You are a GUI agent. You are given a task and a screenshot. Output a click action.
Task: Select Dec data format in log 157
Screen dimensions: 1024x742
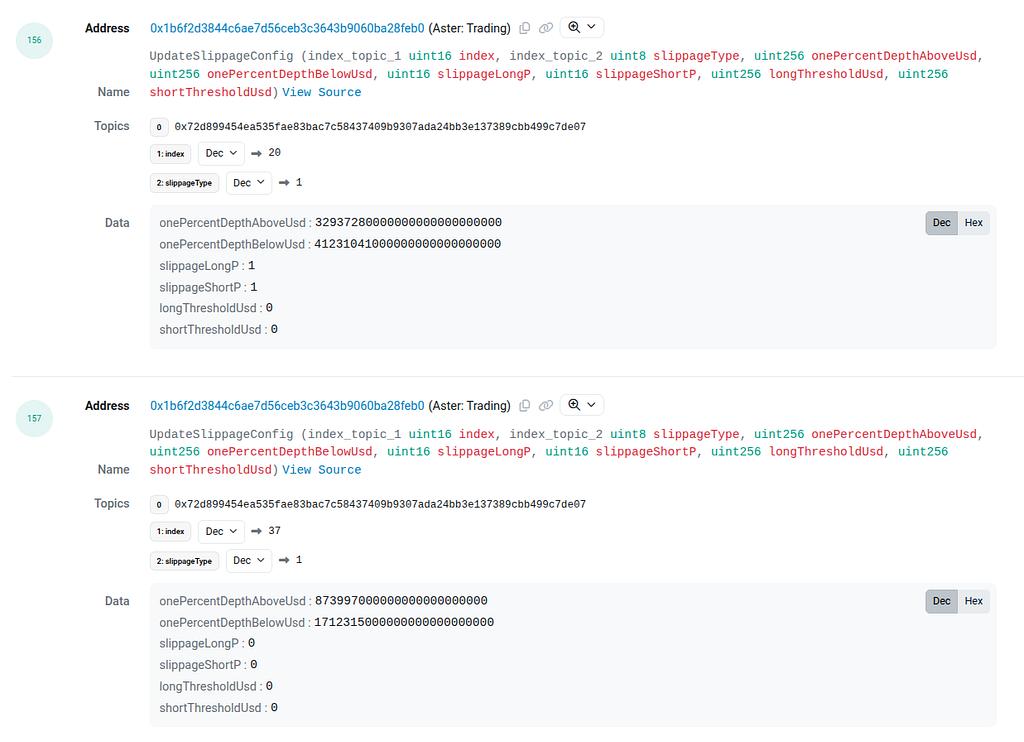tap(941, 601)
